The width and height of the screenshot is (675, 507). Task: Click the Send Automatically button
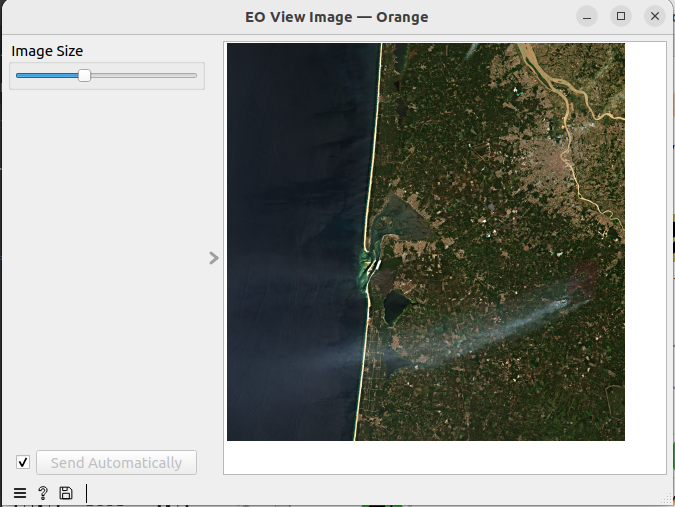pyautogui.click(x=116, y=463)
